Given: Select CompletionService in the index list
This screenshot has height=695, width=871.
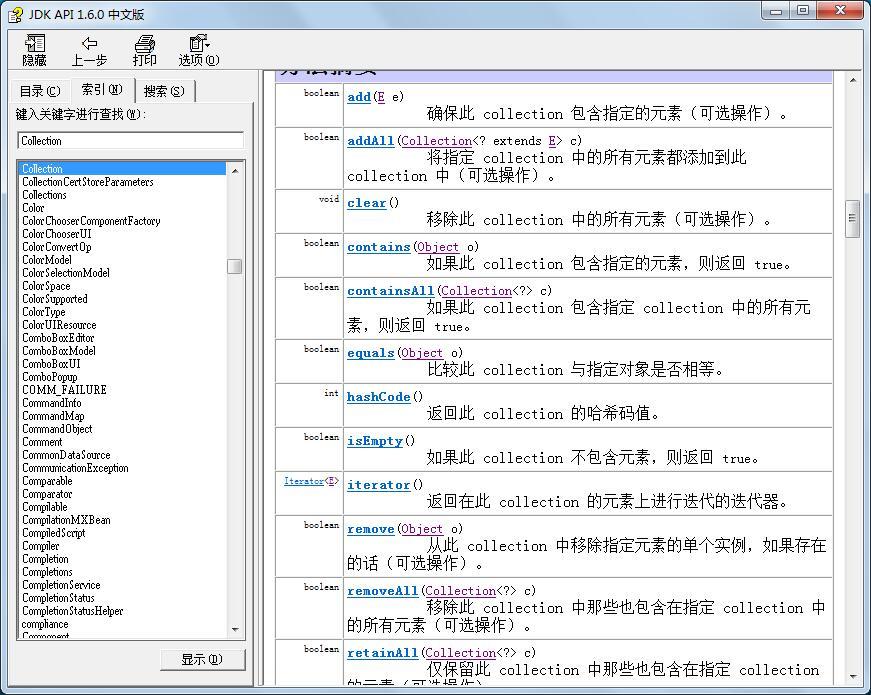Looking at the screenshot, I should [62, 585].
